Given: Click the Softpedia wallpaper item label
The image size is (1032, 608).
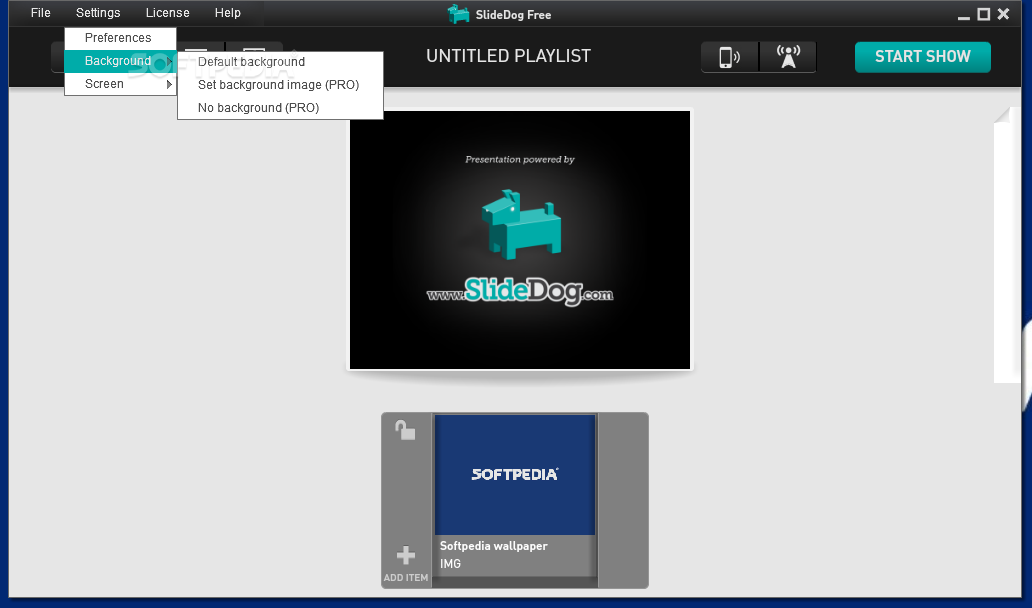Looking at the screenshot, I should tap(494, 546).
